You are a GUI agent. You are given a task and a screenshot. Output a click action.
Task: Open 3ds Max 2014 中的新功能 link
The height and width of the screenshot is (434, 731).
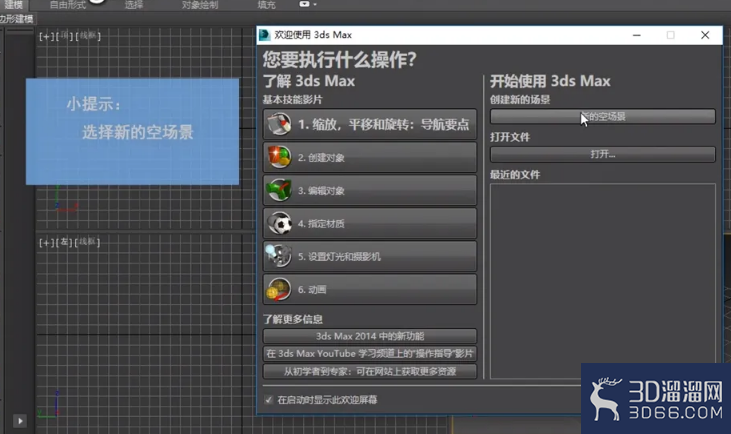coord(370,336)
